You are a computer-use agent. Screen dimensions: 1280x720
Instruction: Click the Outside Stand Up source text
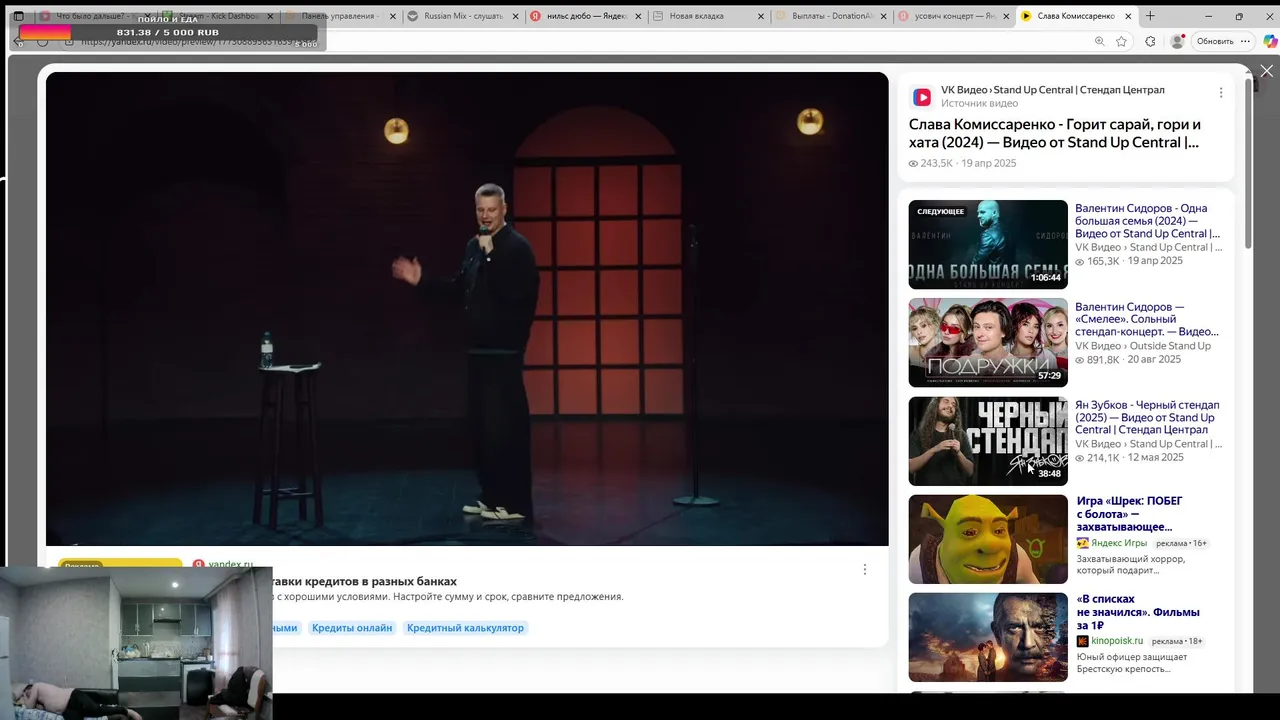tap(1170, 346)
